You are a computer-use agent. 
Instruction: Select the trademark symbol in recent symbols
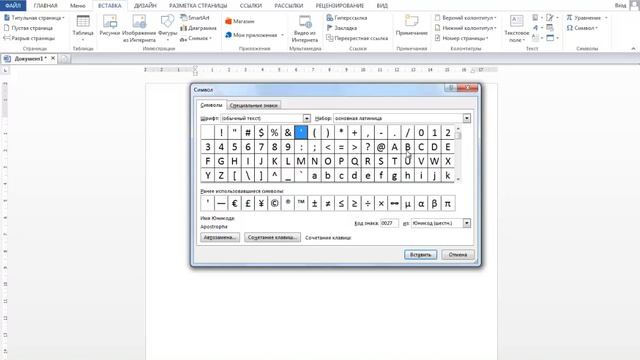point(301,203)
